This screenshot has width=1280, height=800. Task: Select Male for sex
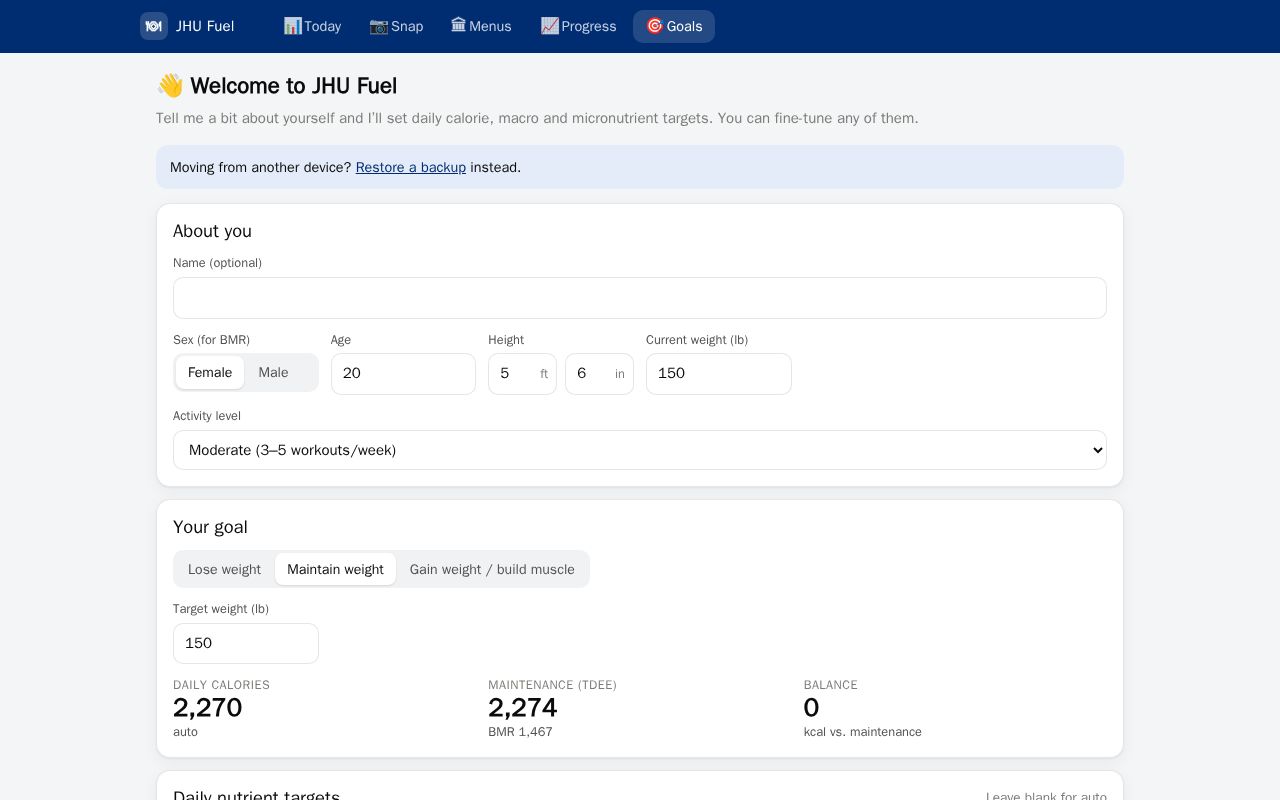273,372
